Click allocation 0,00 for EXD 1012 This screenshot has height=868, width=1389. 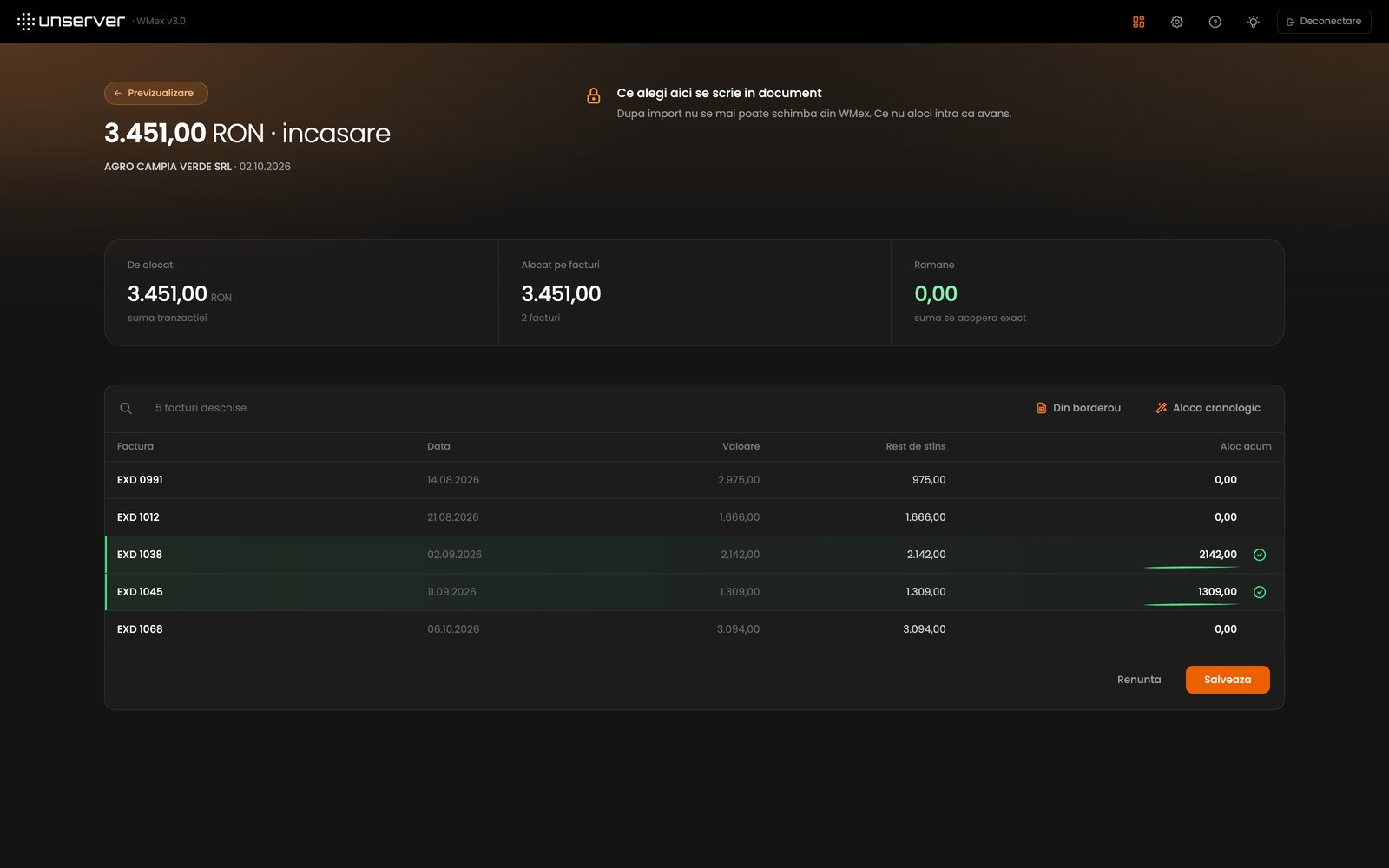[x=1225, y=517]
